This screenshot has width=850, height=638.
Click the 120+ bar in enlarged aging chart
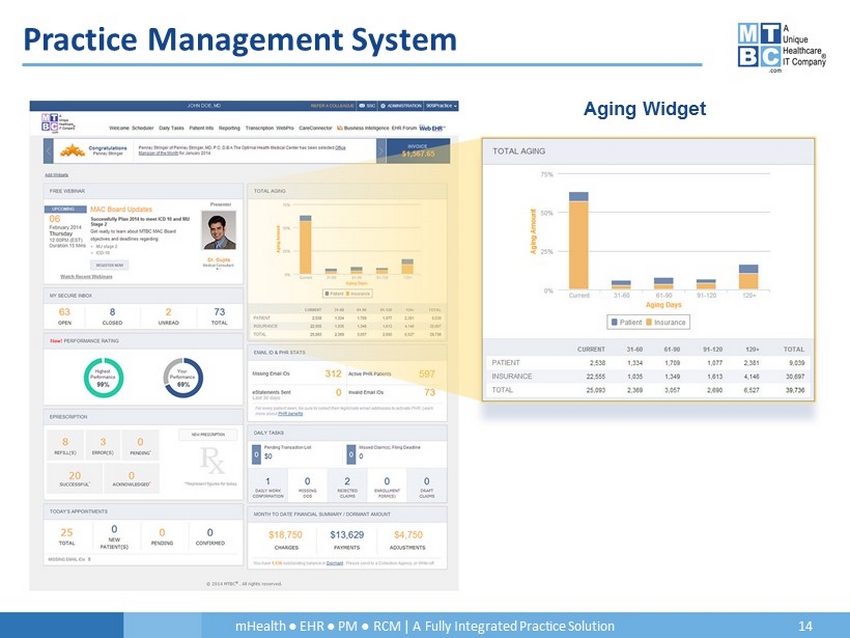point(749,277)
